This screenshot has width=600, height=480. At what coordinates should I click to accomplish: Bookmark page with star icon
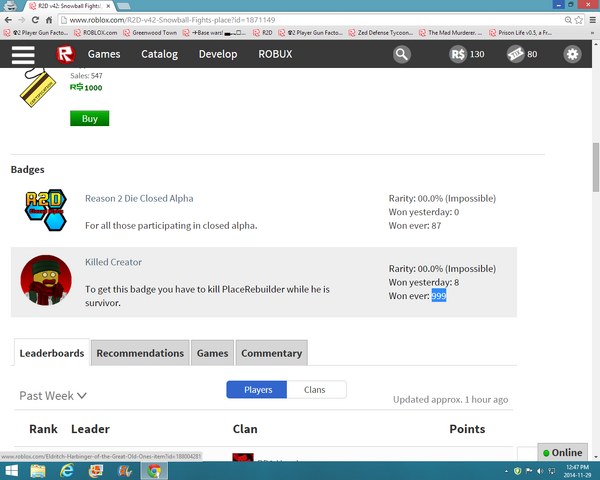579,20
